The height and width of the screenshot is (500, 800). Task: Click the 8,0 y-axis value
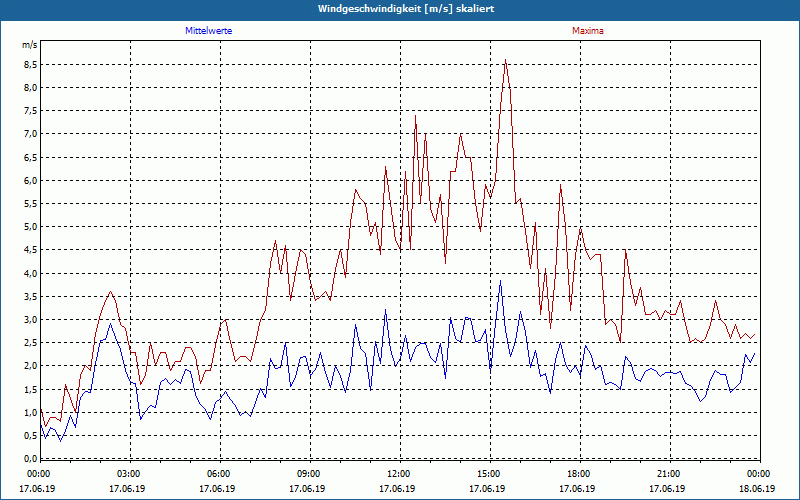[x=31, y=87]
